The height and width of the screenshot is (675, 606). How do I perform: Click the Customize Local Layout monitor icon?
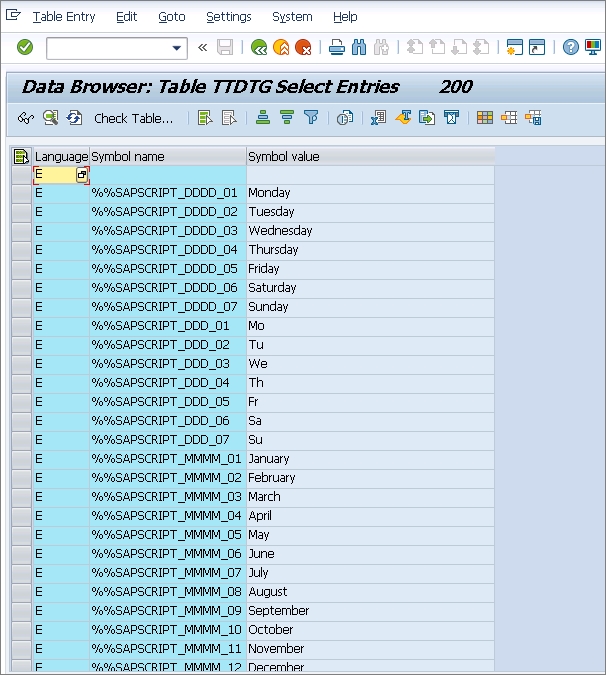pyautogui.click(x=593, y=47)
